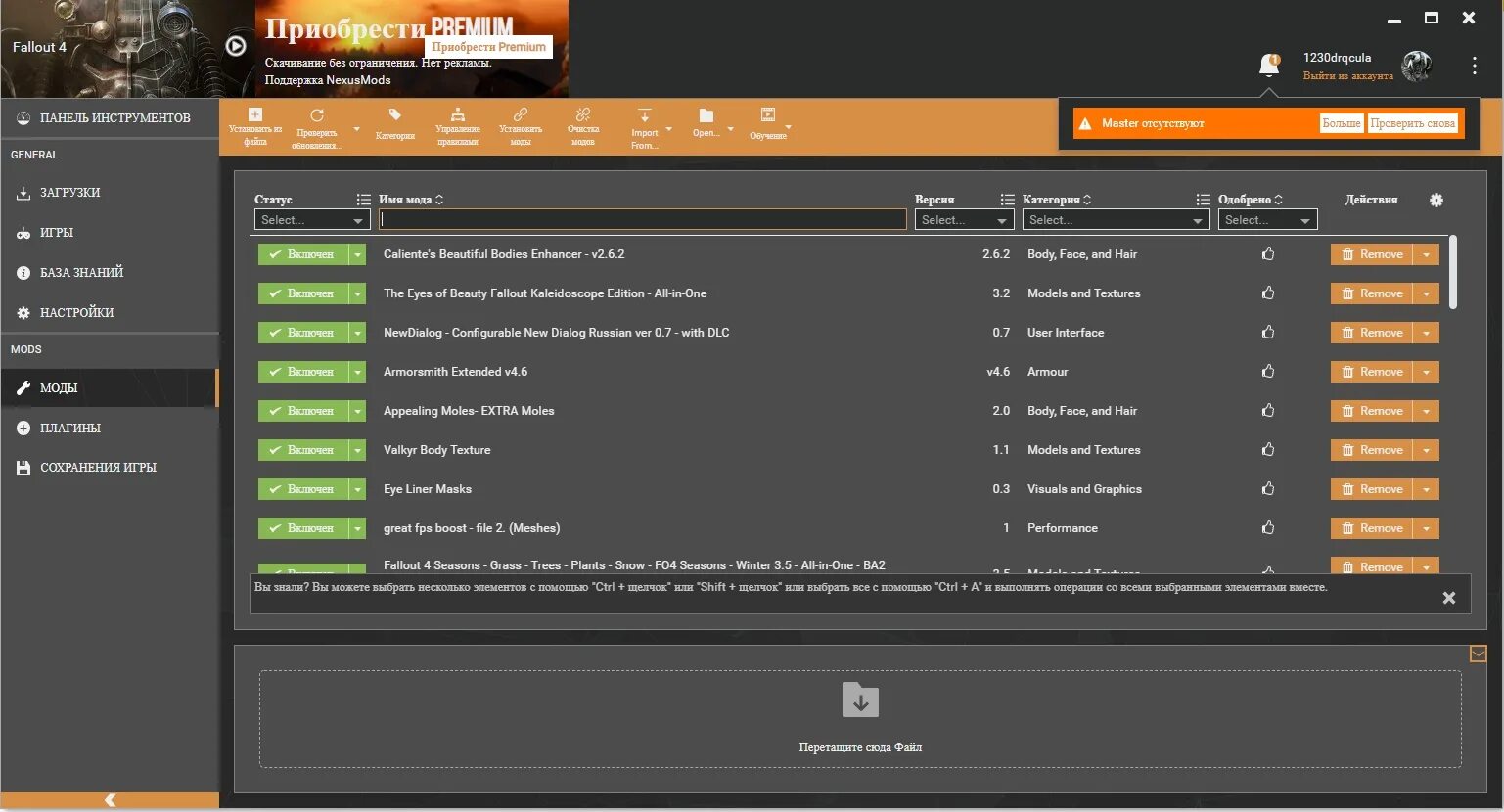This screenshot has height=812, width=1504.
Task: Toggle Version column filter list icon
Action: pyautogui.click(x=1007, y=200)
